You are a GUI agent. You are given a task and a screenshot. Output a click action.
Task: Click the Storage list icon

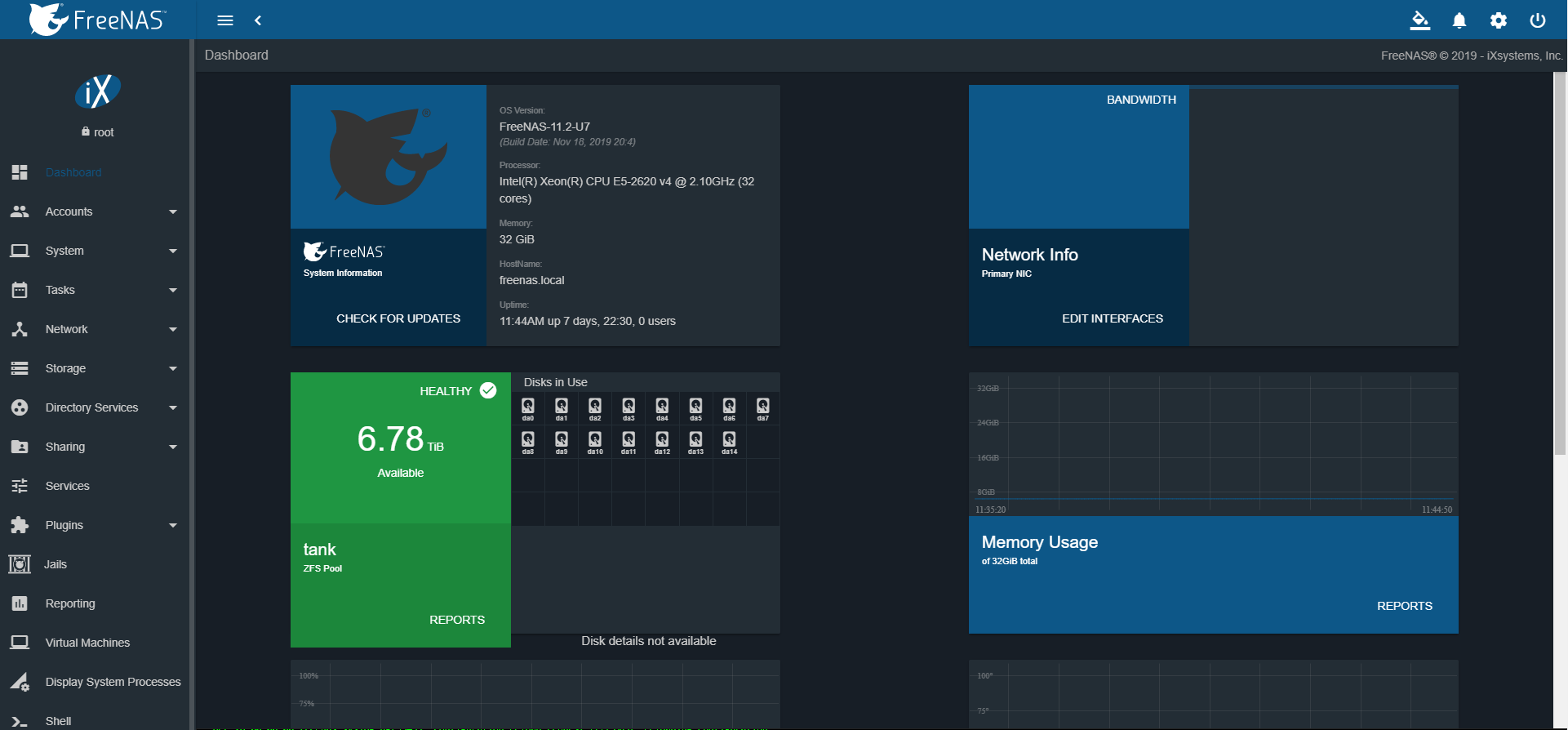click(x=20, y=368)
